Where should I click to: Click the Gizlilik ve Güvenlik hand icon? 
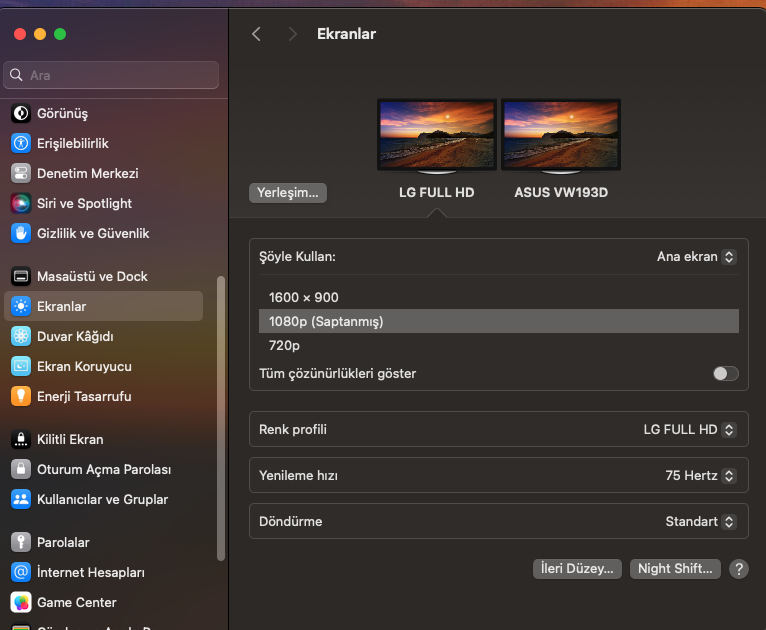(21, 233)
